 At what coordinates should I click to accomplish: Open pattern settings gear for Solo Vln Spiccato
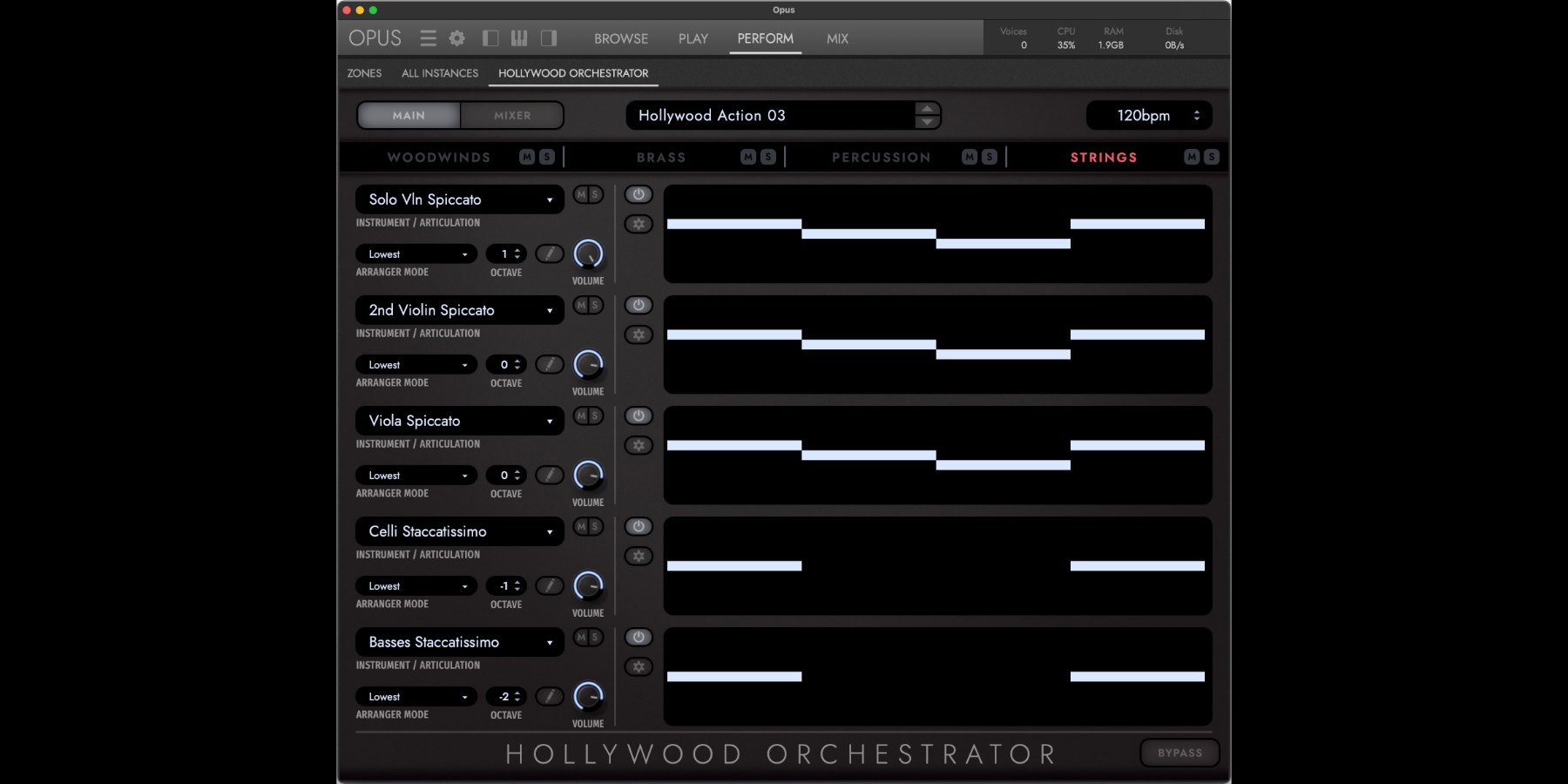639,225
